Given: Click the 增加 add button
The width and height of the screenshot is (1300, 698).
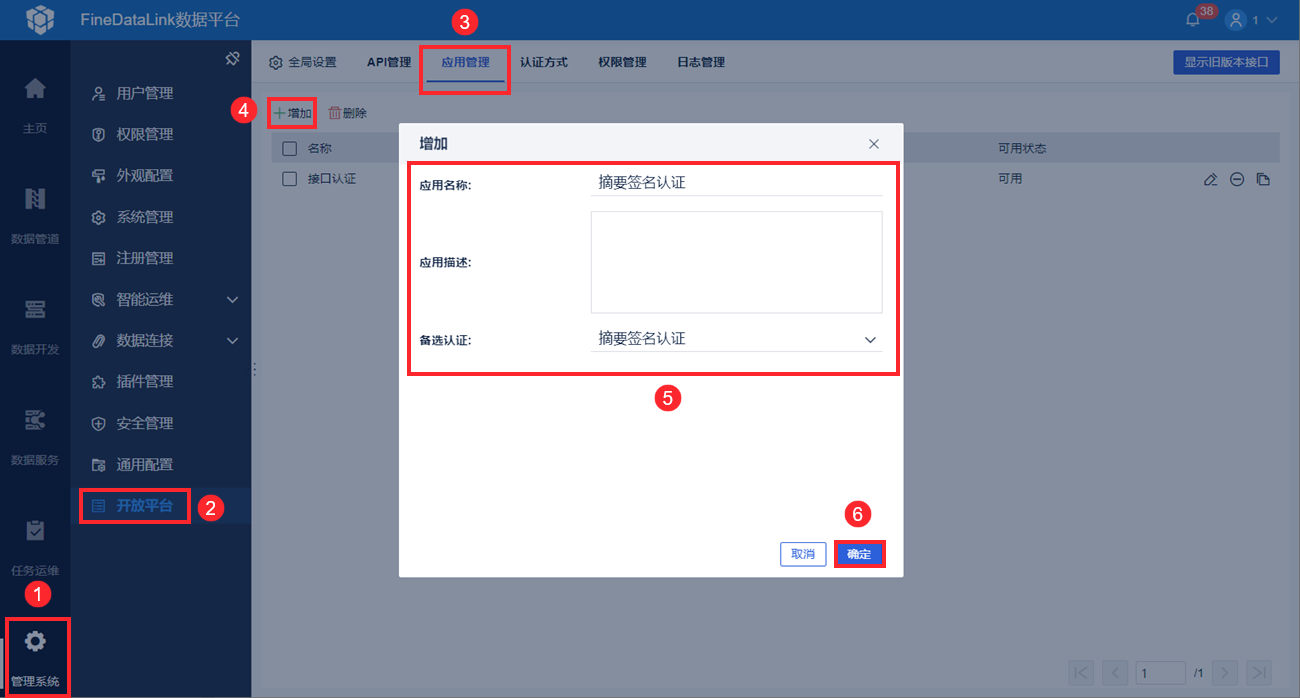Looking at the screenshot, I should (x=293, y=113).
